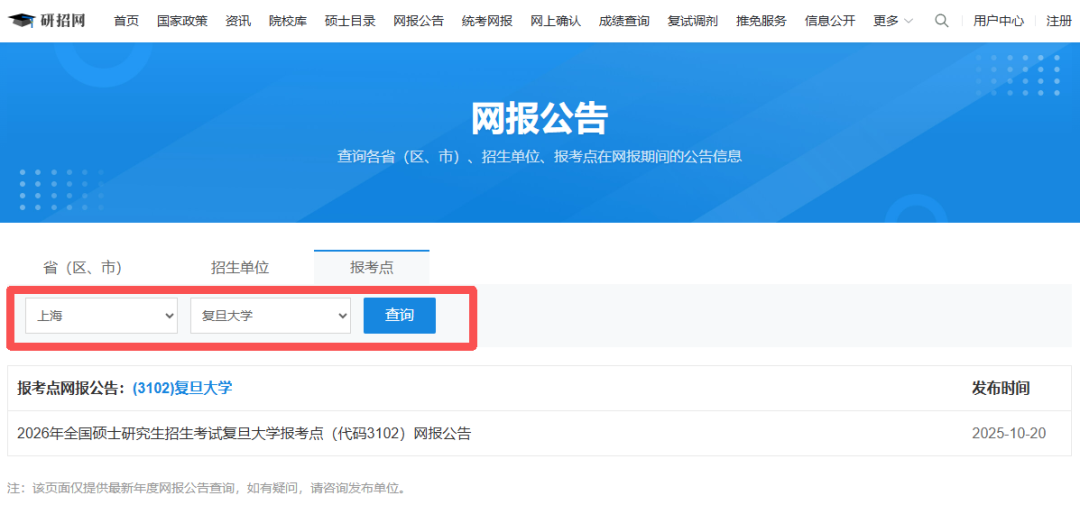Open 国家政策 menu item
This screenshot has height=505, width=1080.
coord(182,21)
